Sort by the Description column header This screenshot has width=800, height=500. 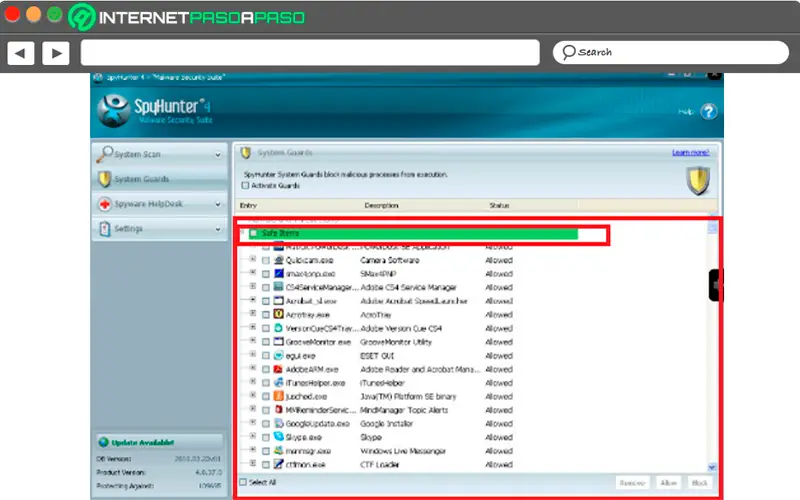381,205
